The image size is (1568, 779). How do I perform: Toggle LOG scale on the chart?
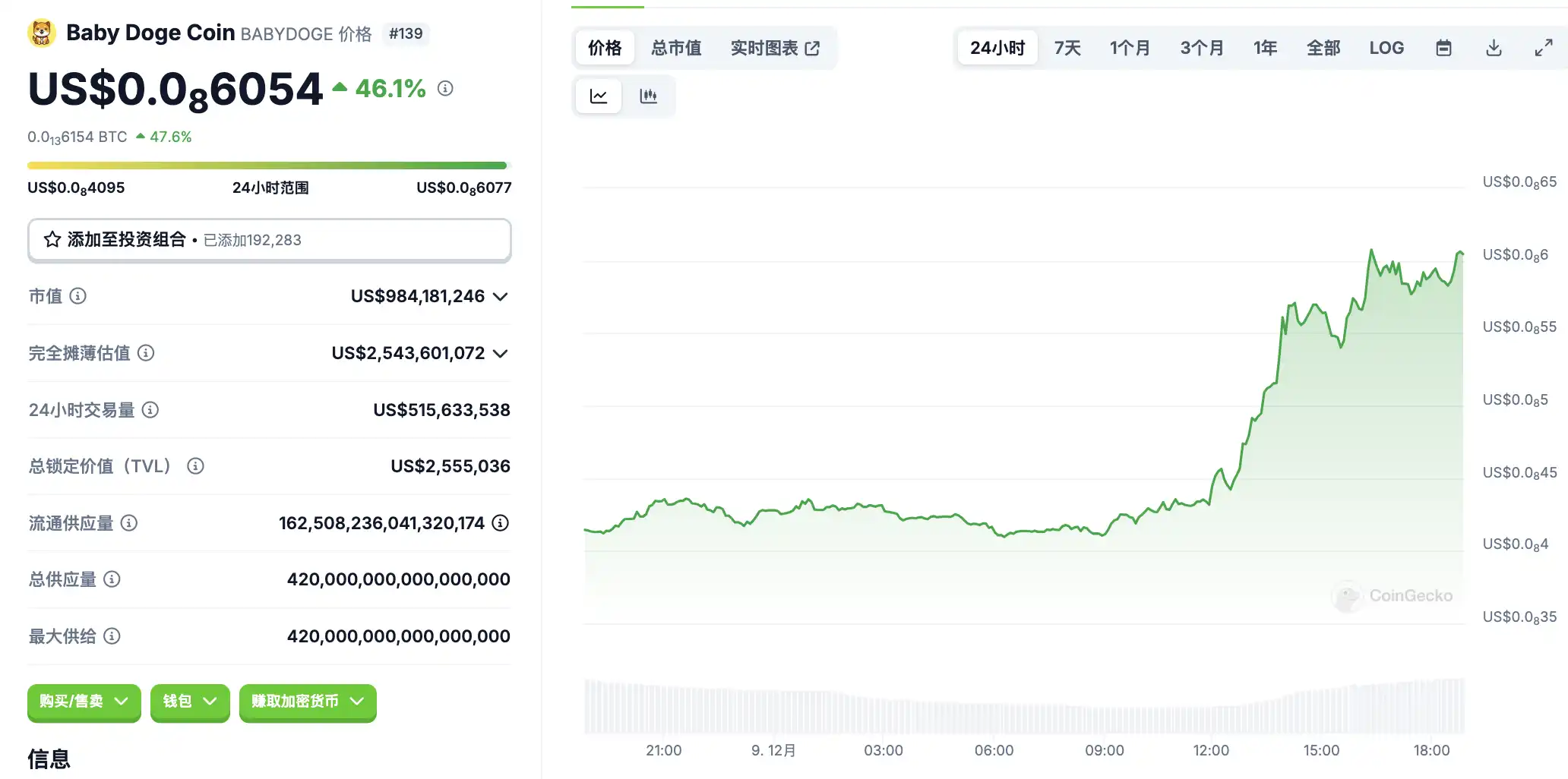[x=1386, y=48]
